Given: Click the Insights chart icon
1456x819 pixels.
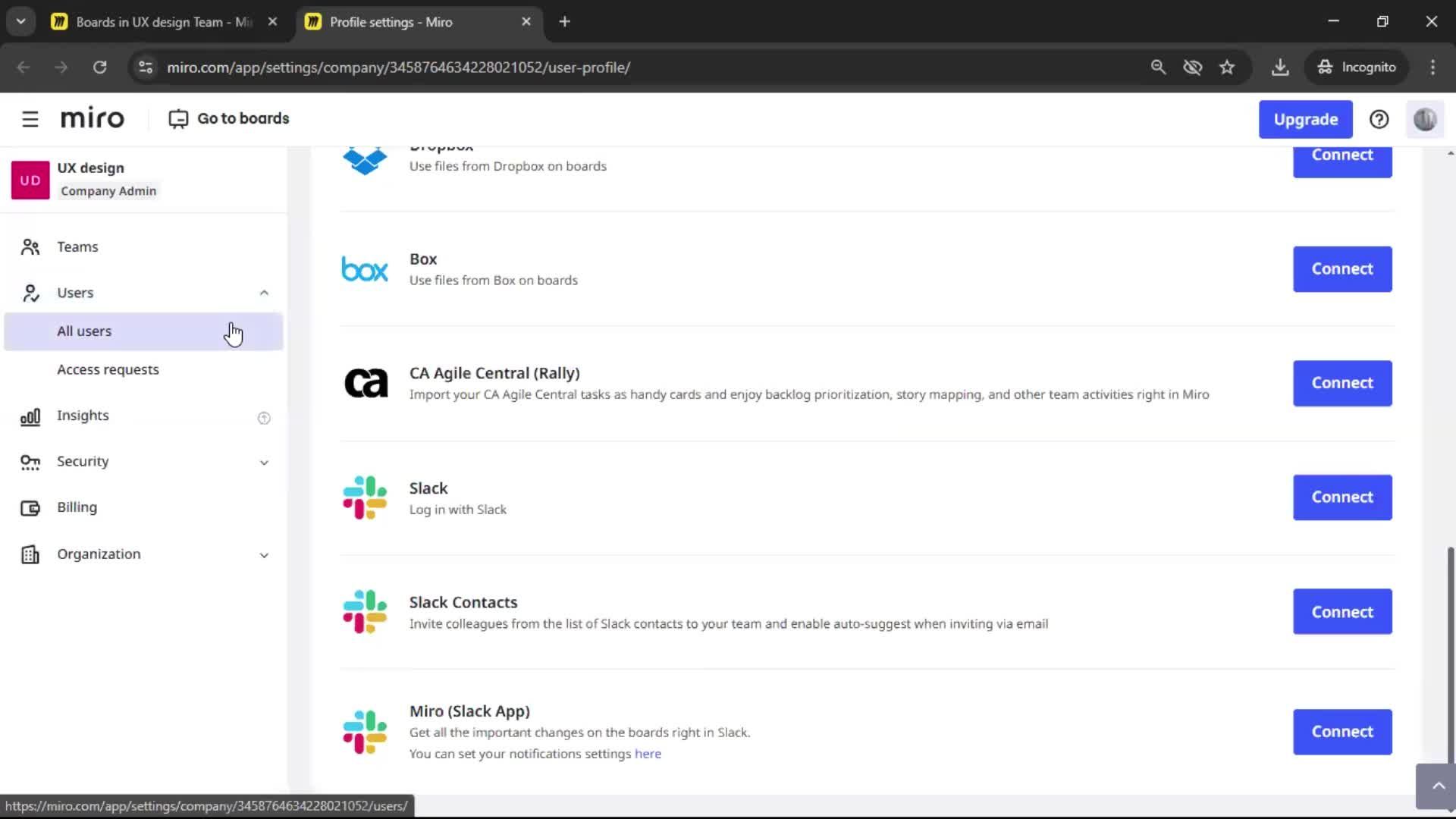Looking at the screenshot, I should pos(30,416).
